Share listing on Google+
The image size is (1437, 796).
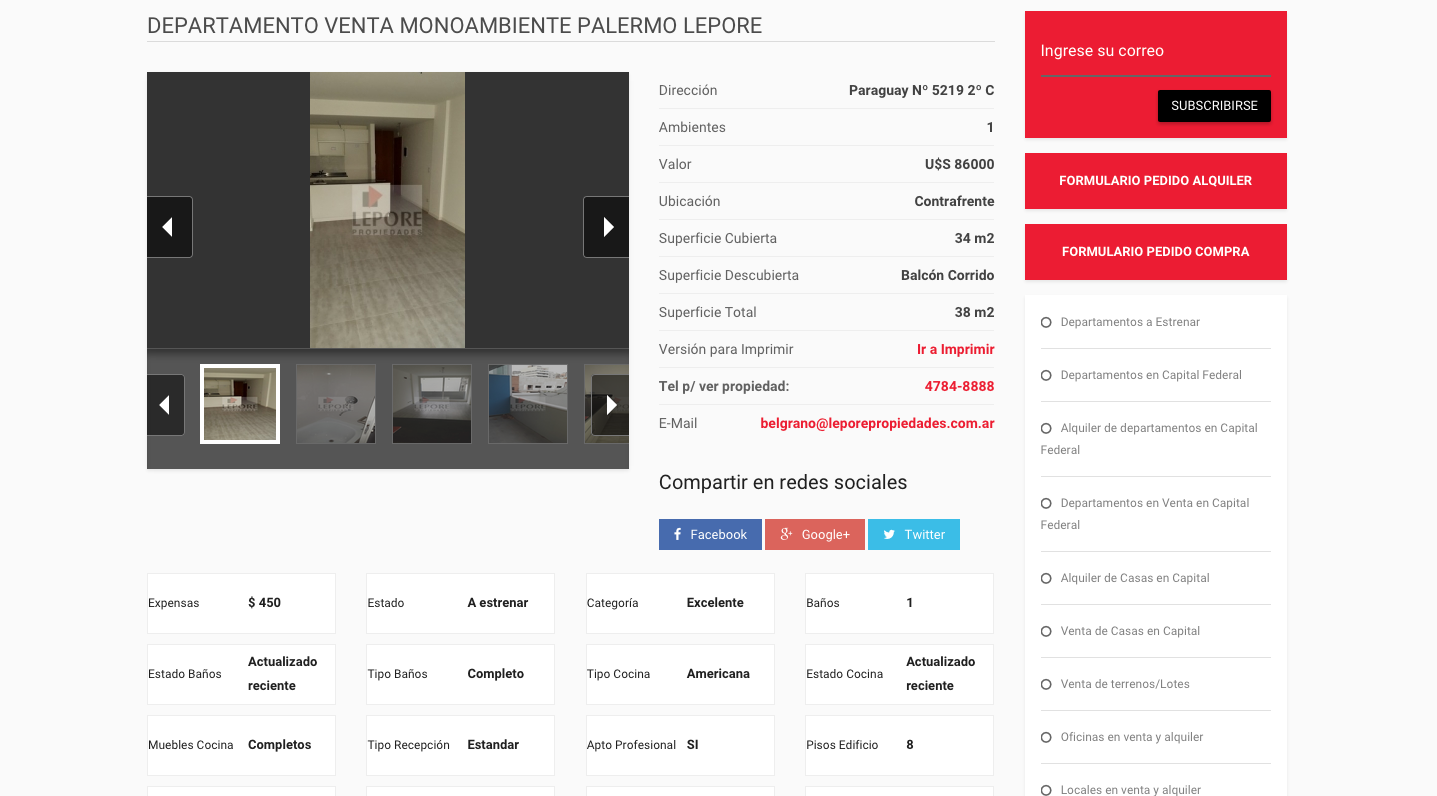(815, 534)
